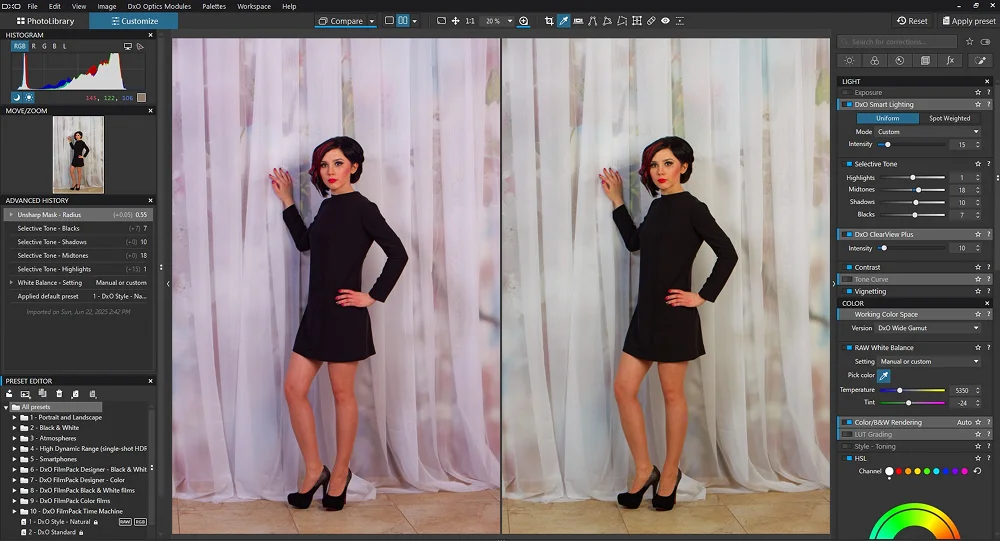Screen dimensions: 1000x541
Task: Show the RGB histogram channel
Action: [20, 47]
